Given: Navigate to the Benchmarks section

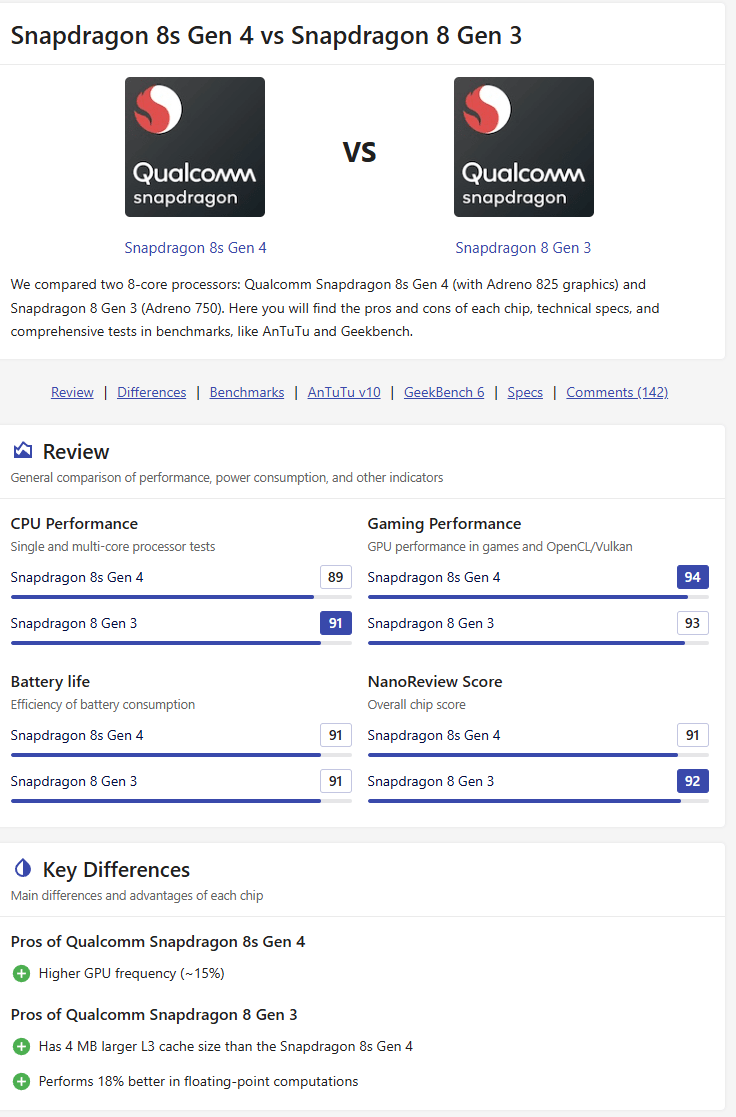Looking at the screenshot, I should point(247,392).
